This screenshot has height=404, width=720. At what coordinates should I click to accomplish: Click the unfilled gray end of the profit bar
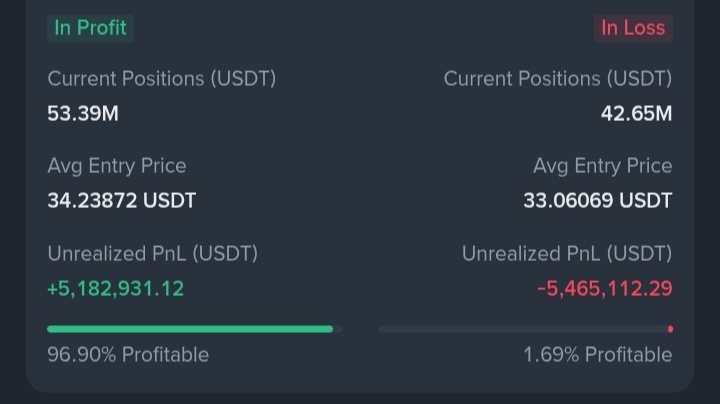tap(338, 328)
